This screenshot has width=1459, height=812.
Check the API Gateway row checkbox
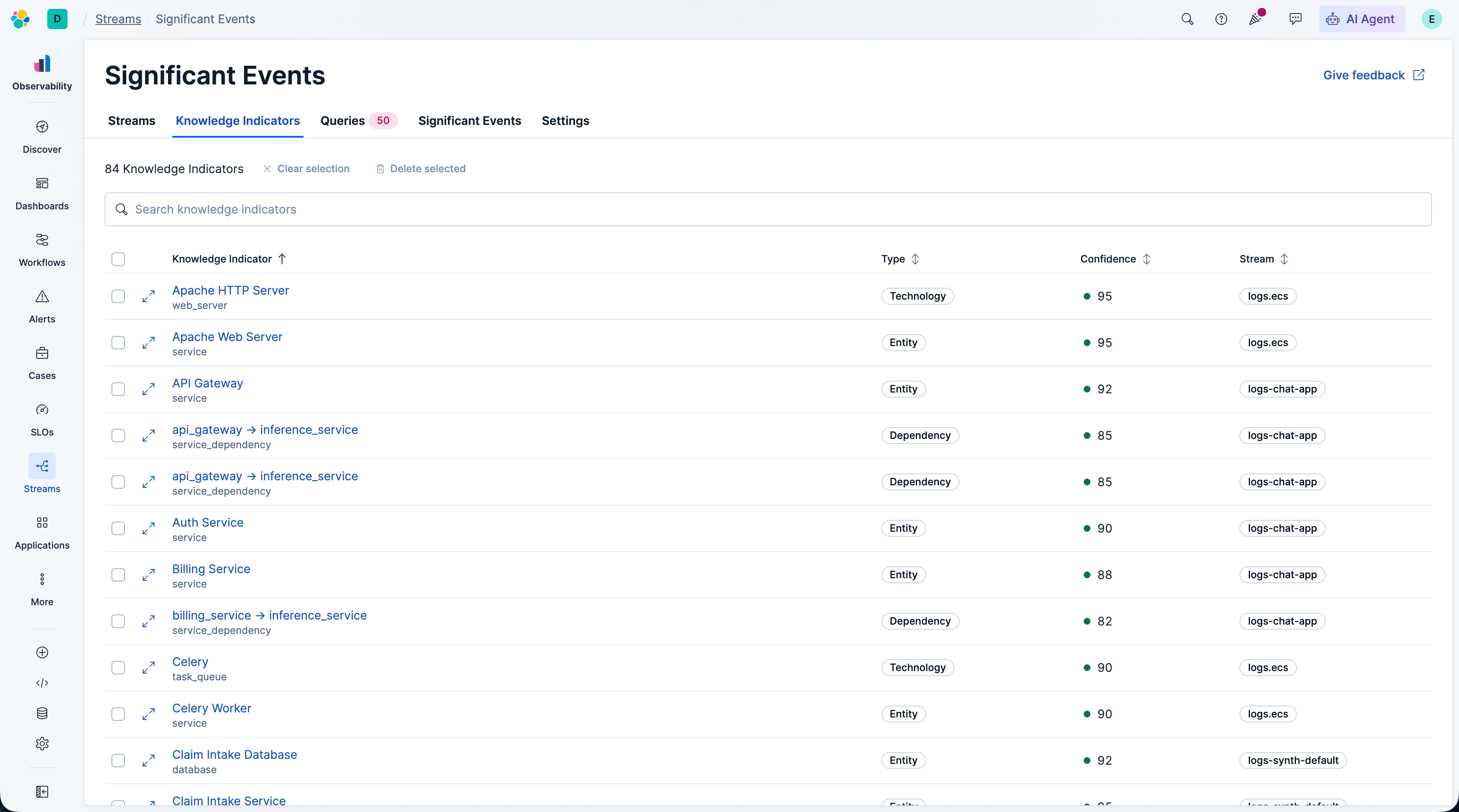pyautogui.click(x=118, y=389)
